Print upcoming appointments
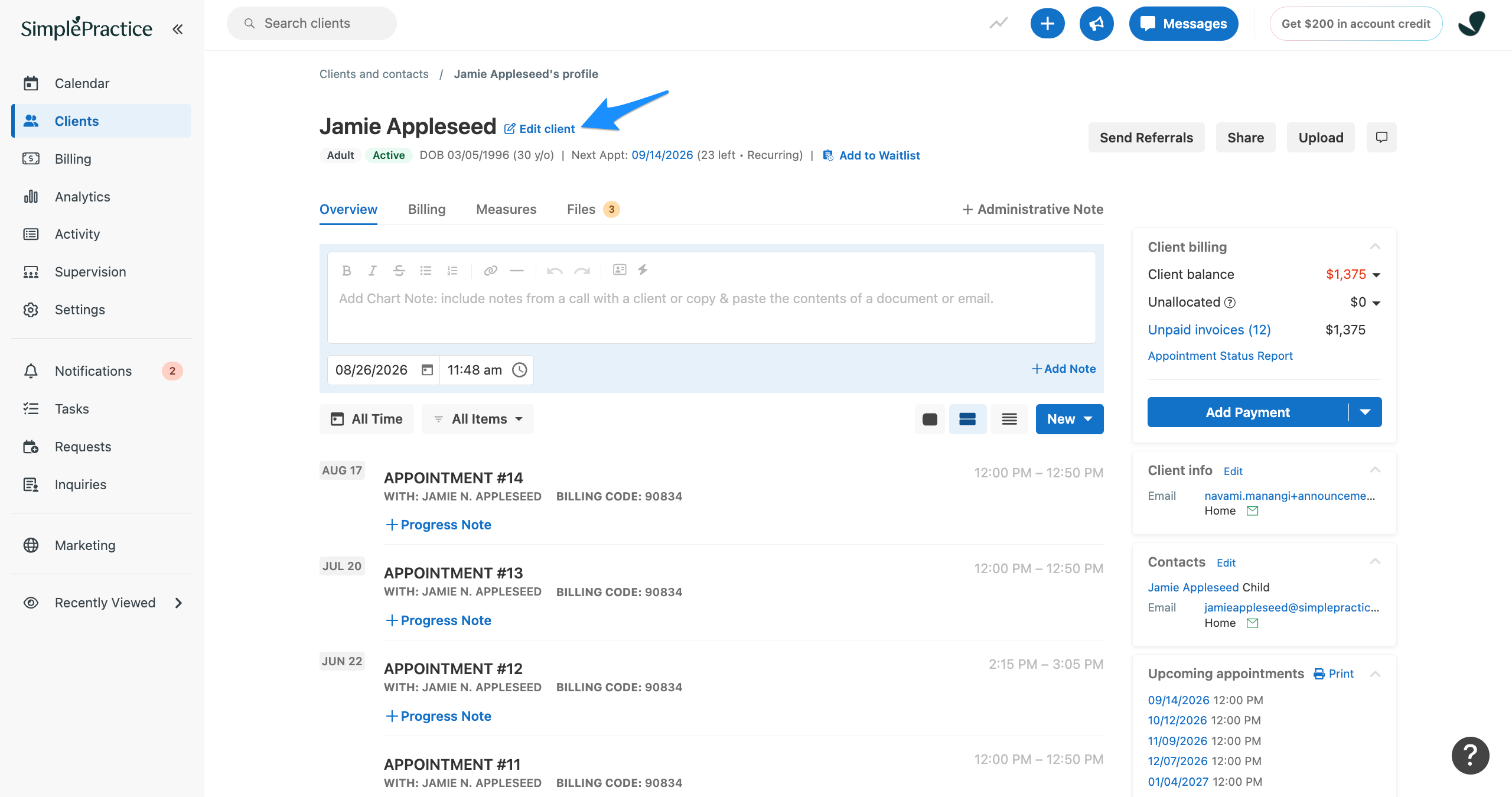This screenshot has height=797, width=1512. tap(1334, 674)
